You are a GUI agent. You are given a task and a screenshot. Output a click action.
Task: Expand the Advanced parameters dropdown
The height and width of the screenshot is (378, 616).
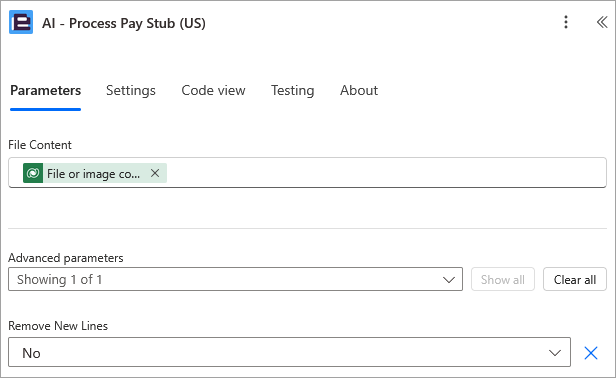tap(235, 279)
